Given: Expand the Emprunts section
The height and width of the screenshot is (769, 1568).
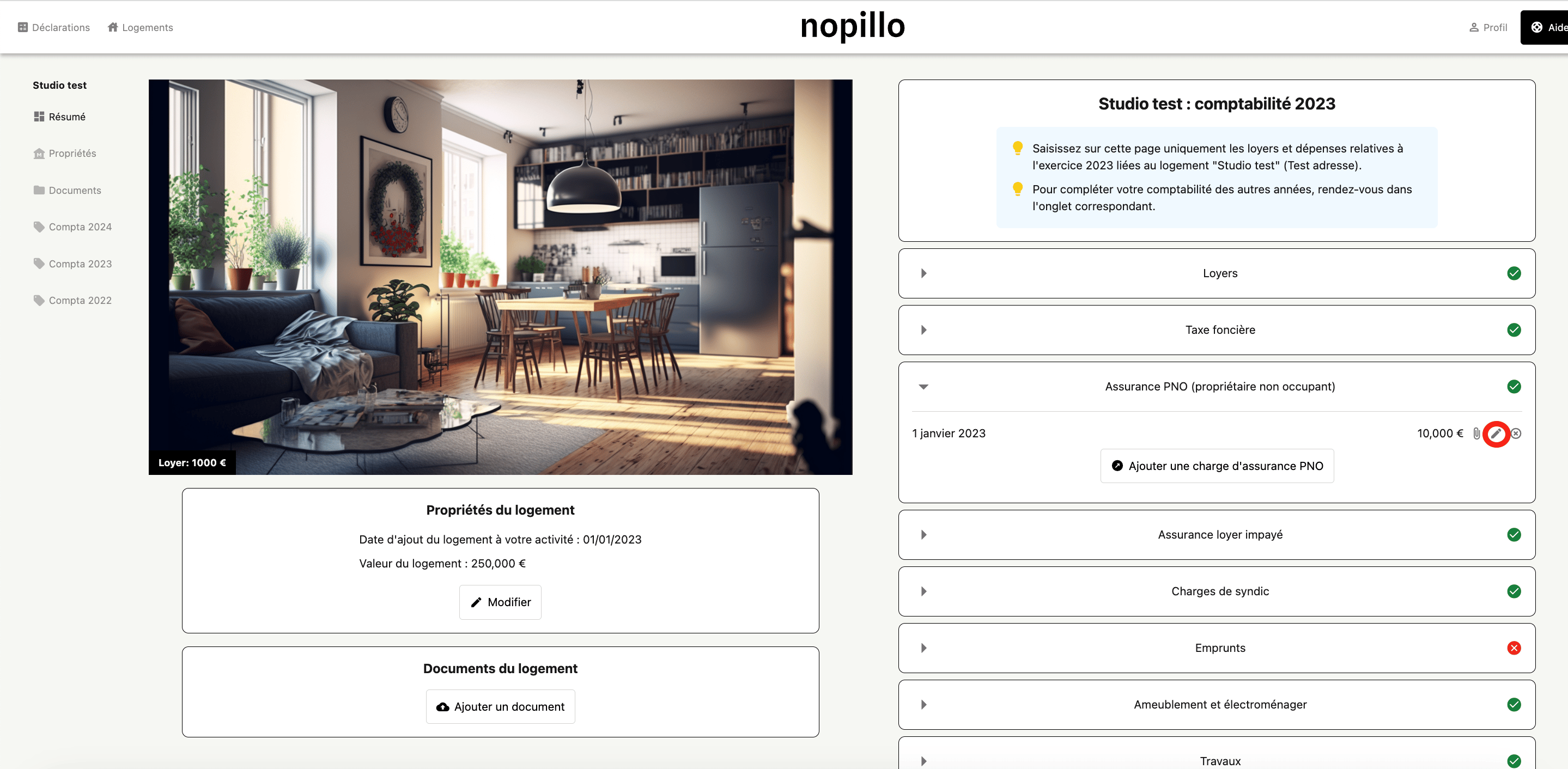Looking at the screenshot, I should coord(923,648).
